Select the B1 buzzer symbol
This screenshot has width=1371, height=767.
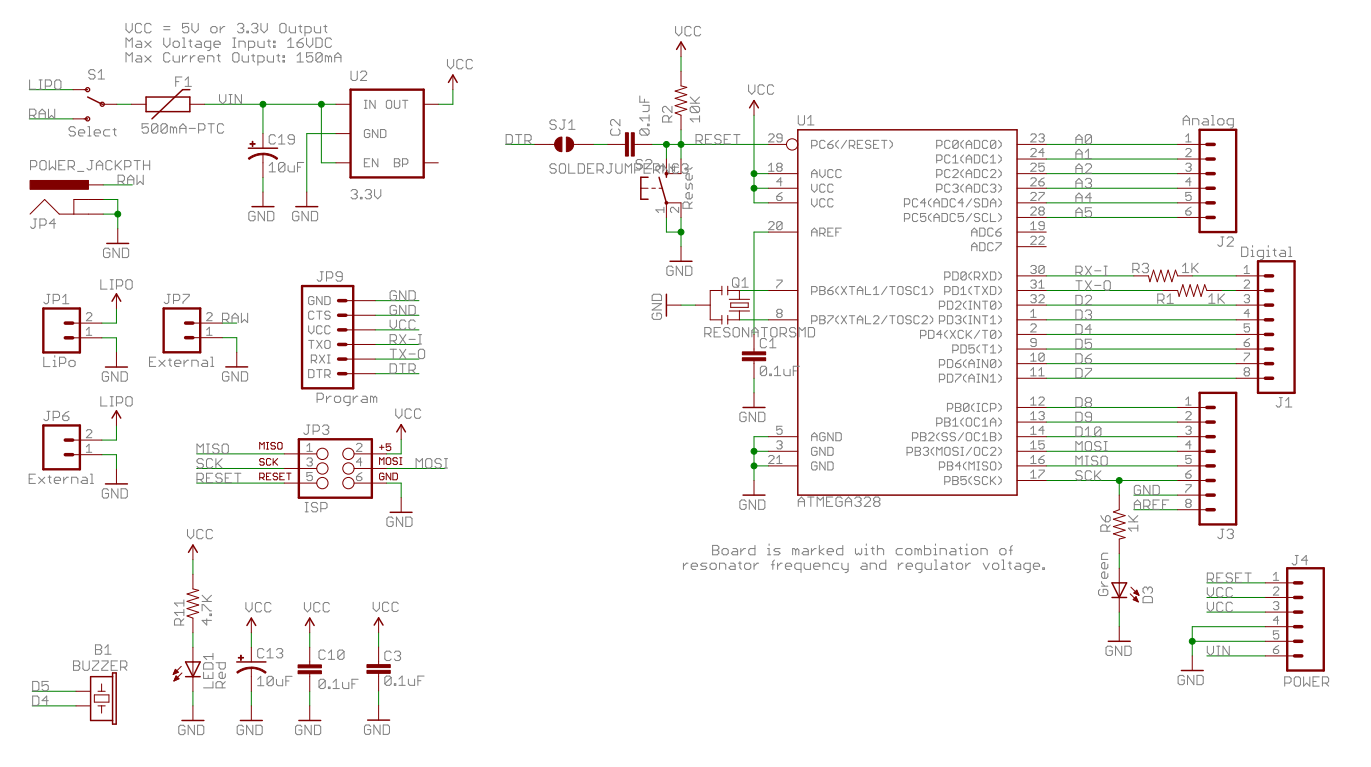pos(101,695)
